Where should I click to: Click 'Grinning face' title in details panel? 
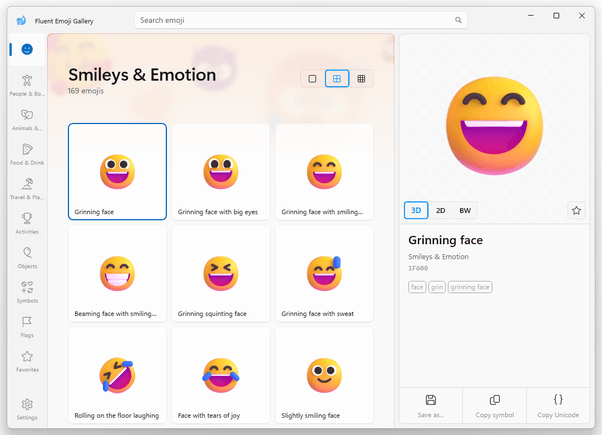pyautogui.click(x=445, y=240)
